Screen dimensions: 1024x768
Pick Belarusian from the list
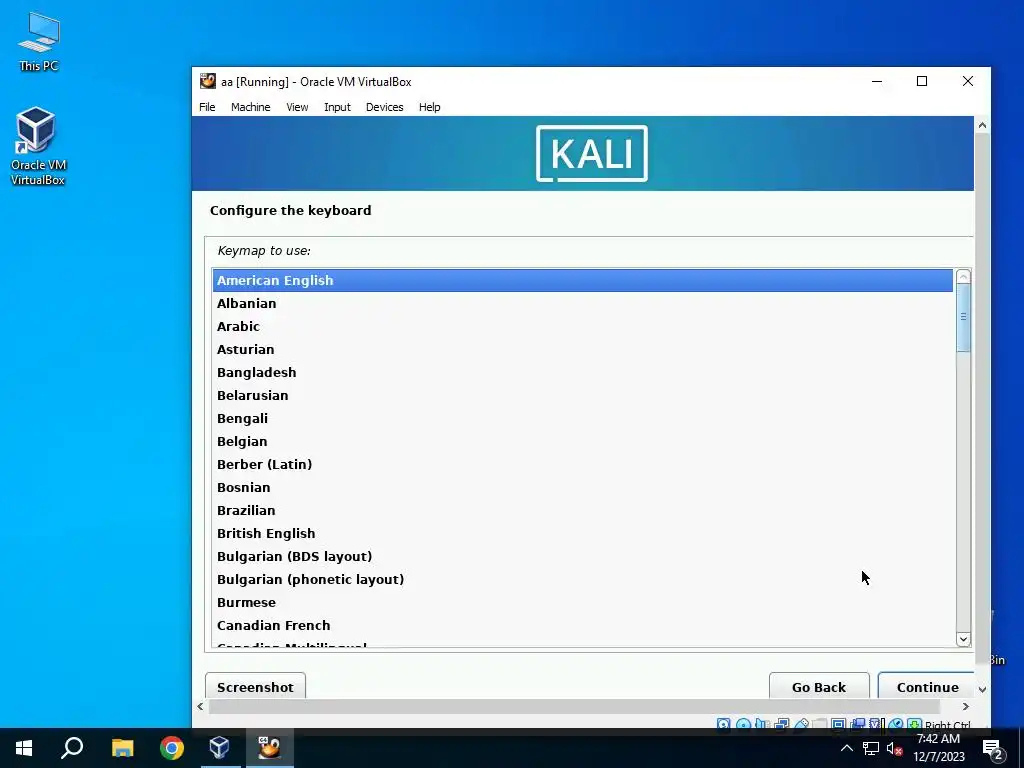click(x=583, y=395)
